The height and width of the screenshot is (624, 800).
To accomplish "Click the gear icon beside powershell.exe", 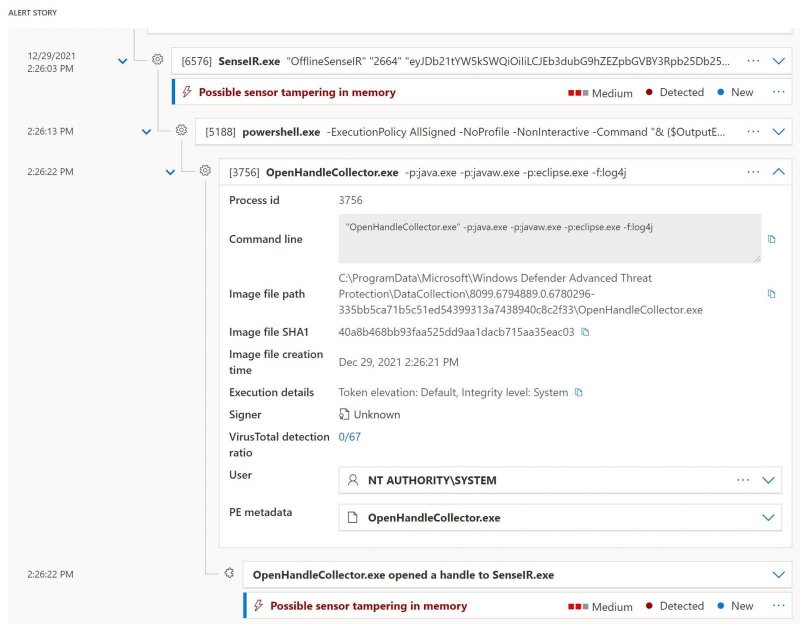I will (x=181, y=130).
